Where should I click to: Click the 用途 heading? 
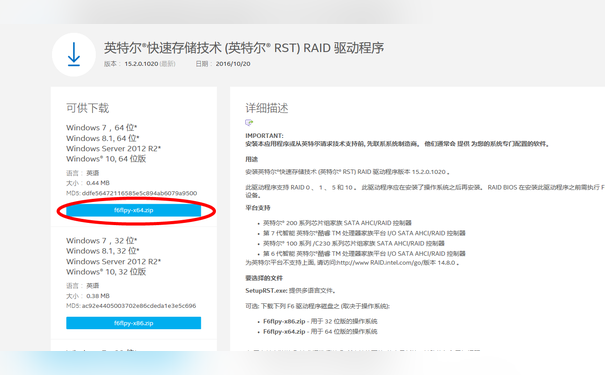252,159
